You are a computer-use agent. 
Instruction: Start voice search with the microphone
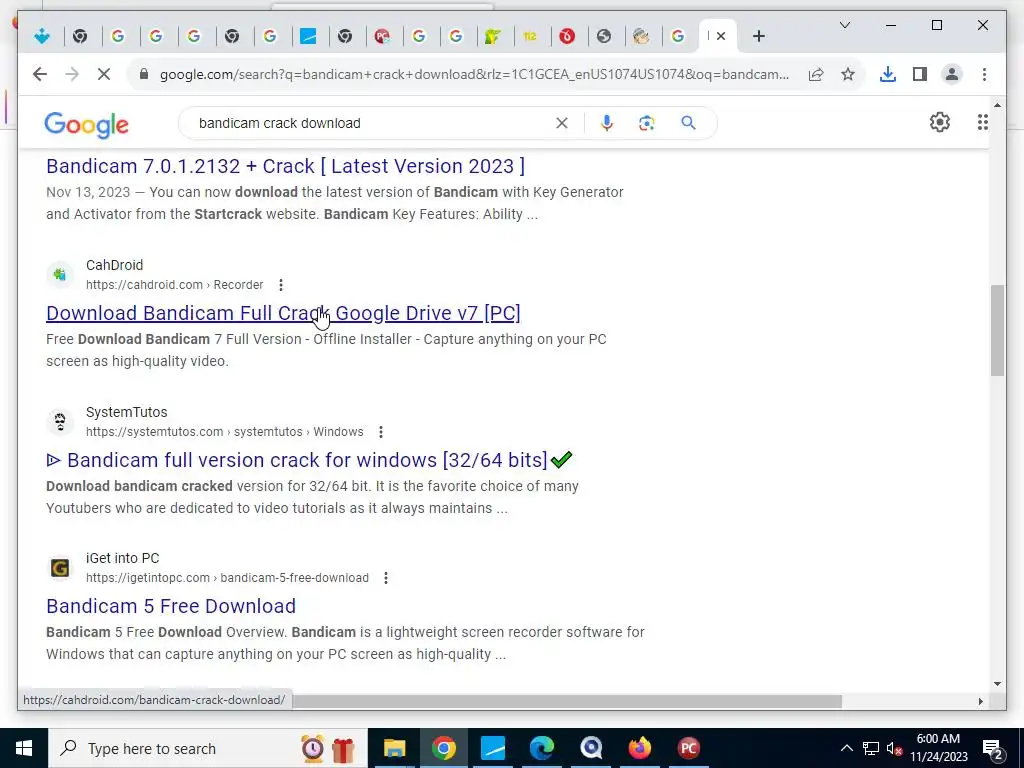tap(607, 123)
